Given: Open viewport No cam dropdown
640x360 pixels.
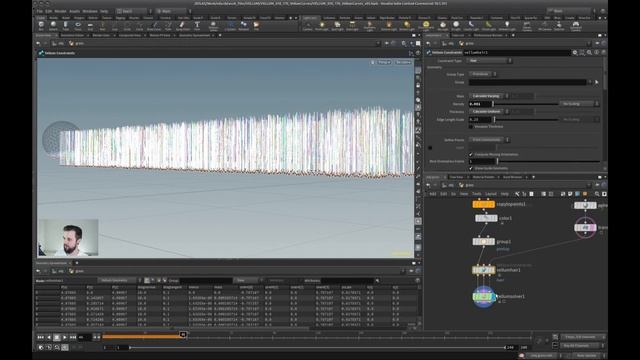Looking at the screenshot, I should (403, 62).
